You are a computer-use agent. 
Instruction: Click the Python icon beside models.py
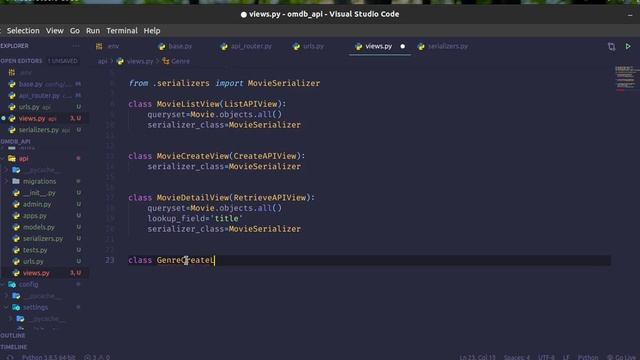pos(16,227)
